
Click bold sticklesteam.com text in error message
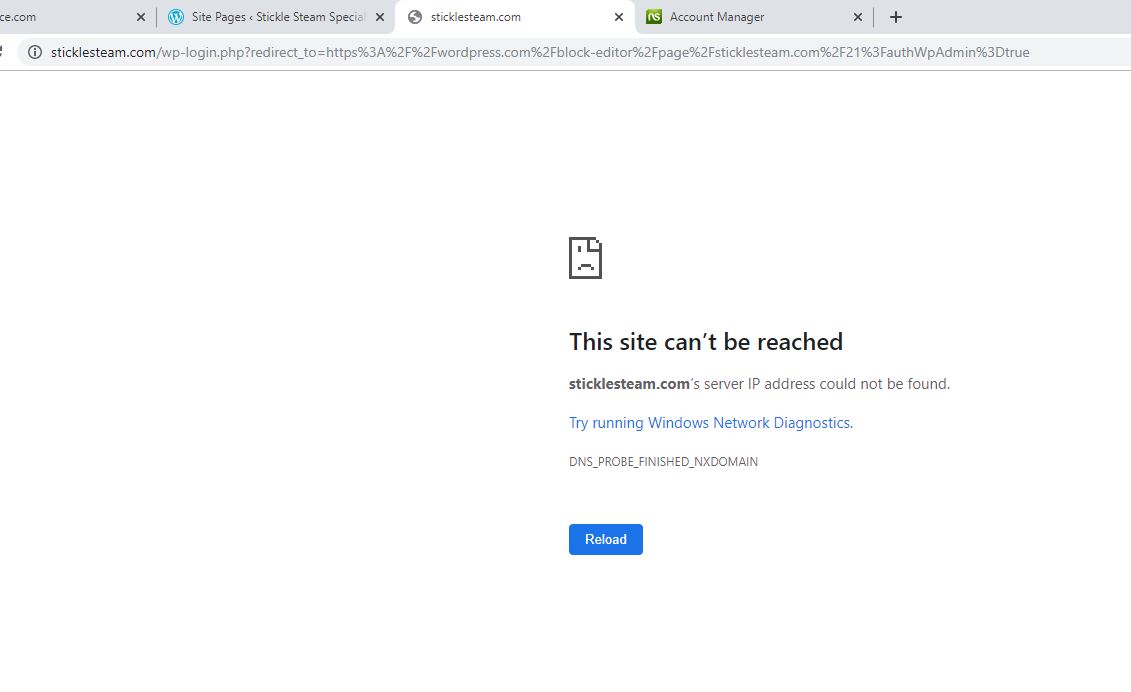[629, 384]
